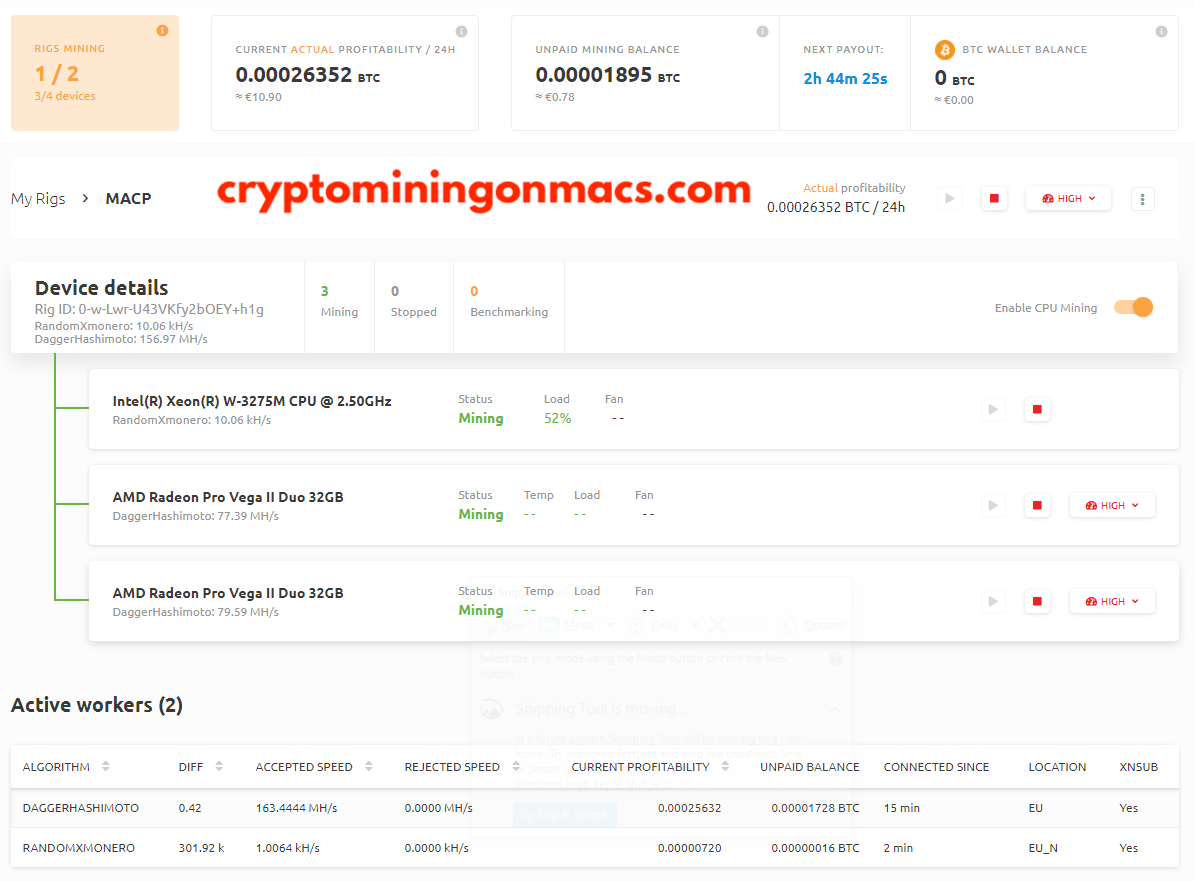Click the 3 Mining counter

click(339, 302)
